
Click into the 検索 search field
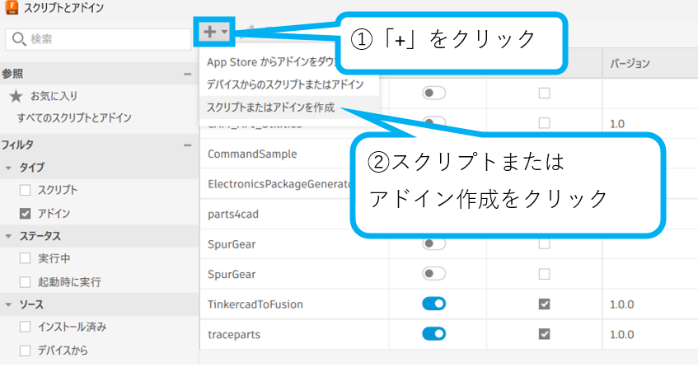[98, 39]
